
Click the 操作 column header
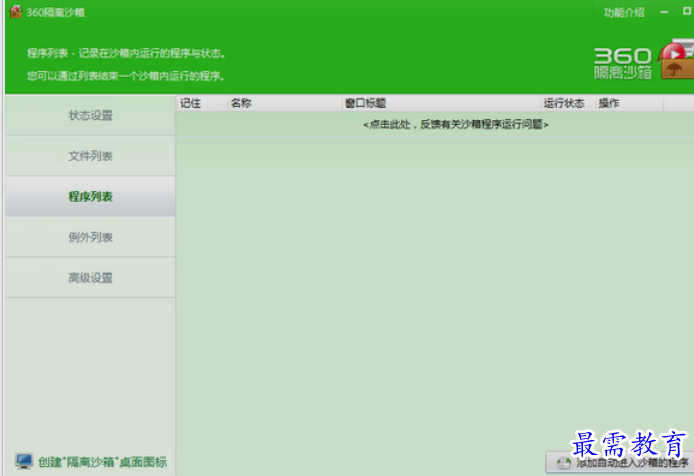[629, 103]
